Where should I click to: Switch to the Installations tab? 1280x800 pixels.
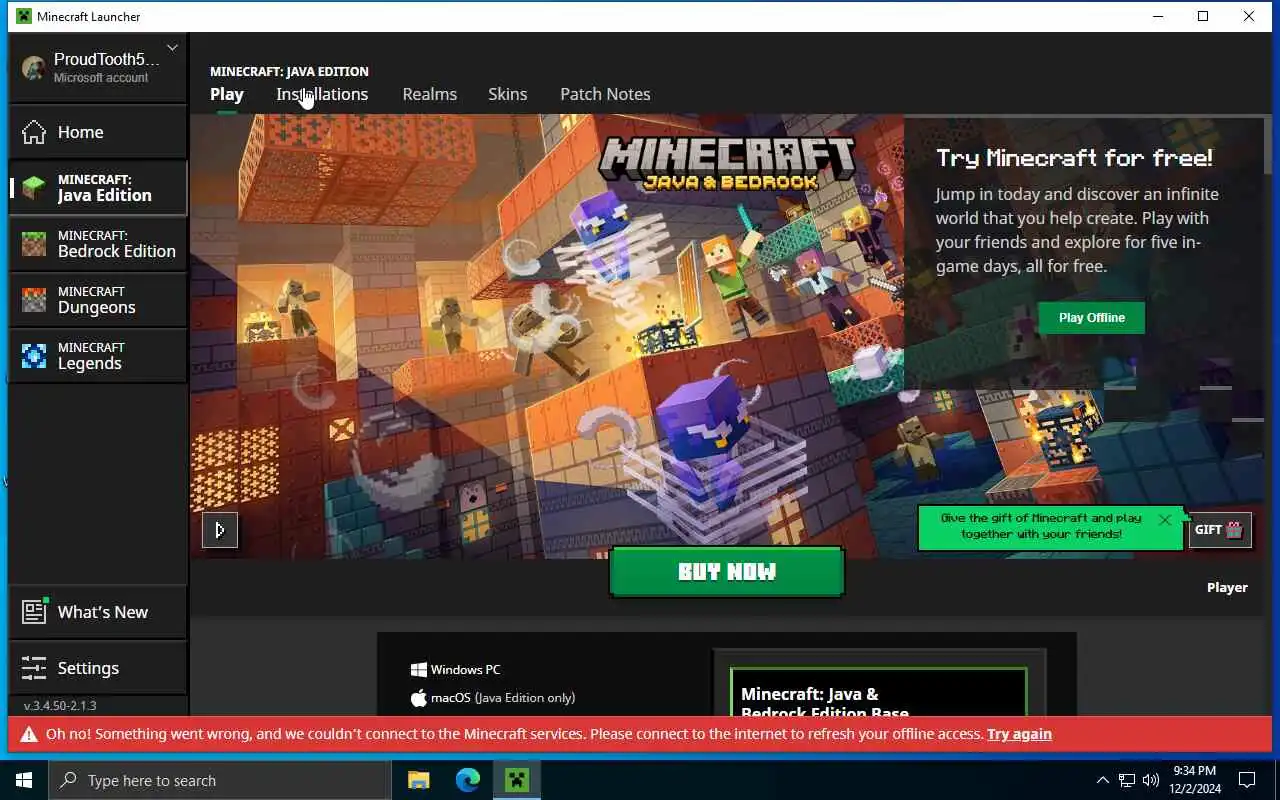click(x=322, y=94)
